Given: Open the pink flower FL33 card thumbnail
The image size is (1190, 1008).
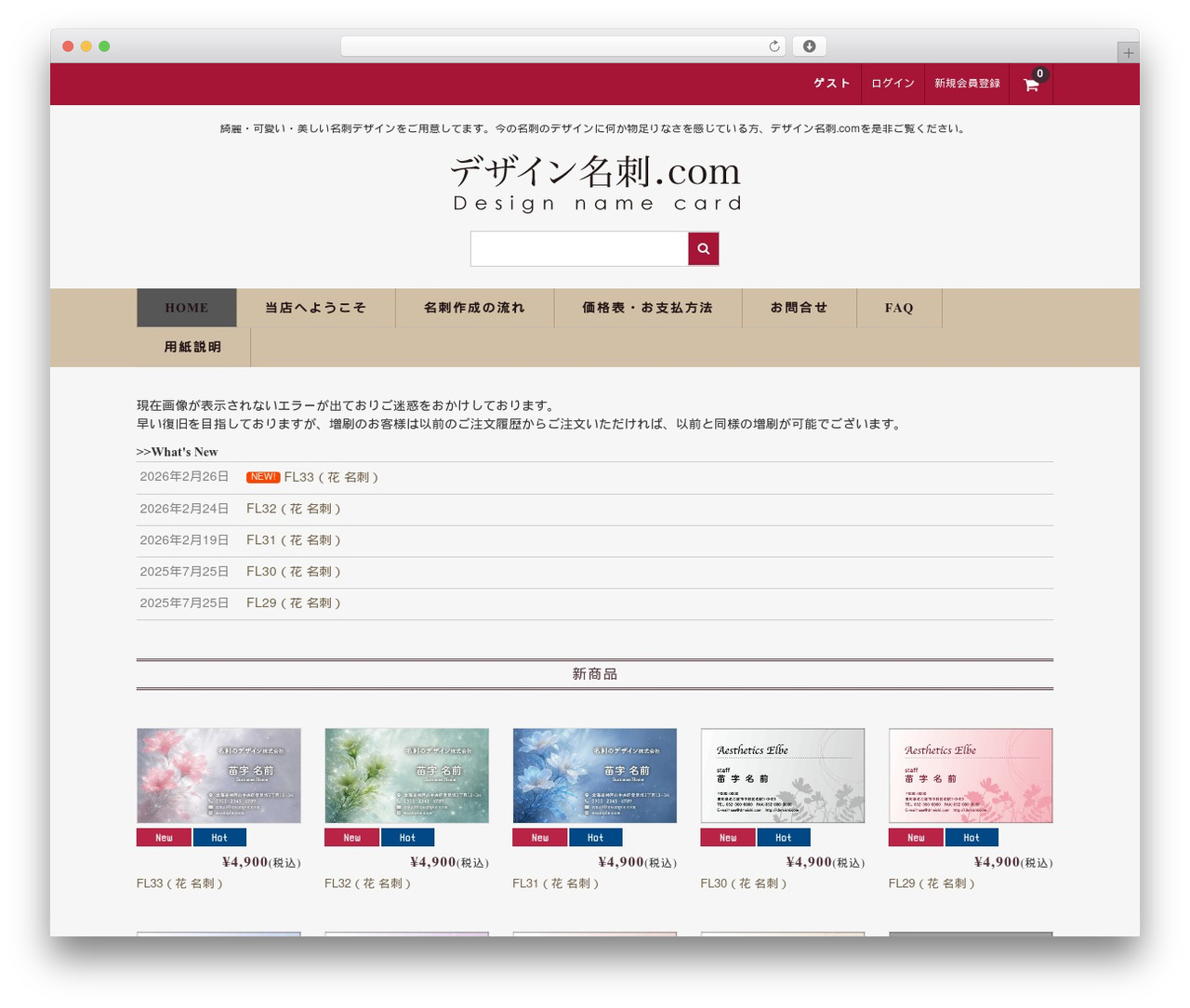Looking at the screenshot, I should tap(218, 776).
